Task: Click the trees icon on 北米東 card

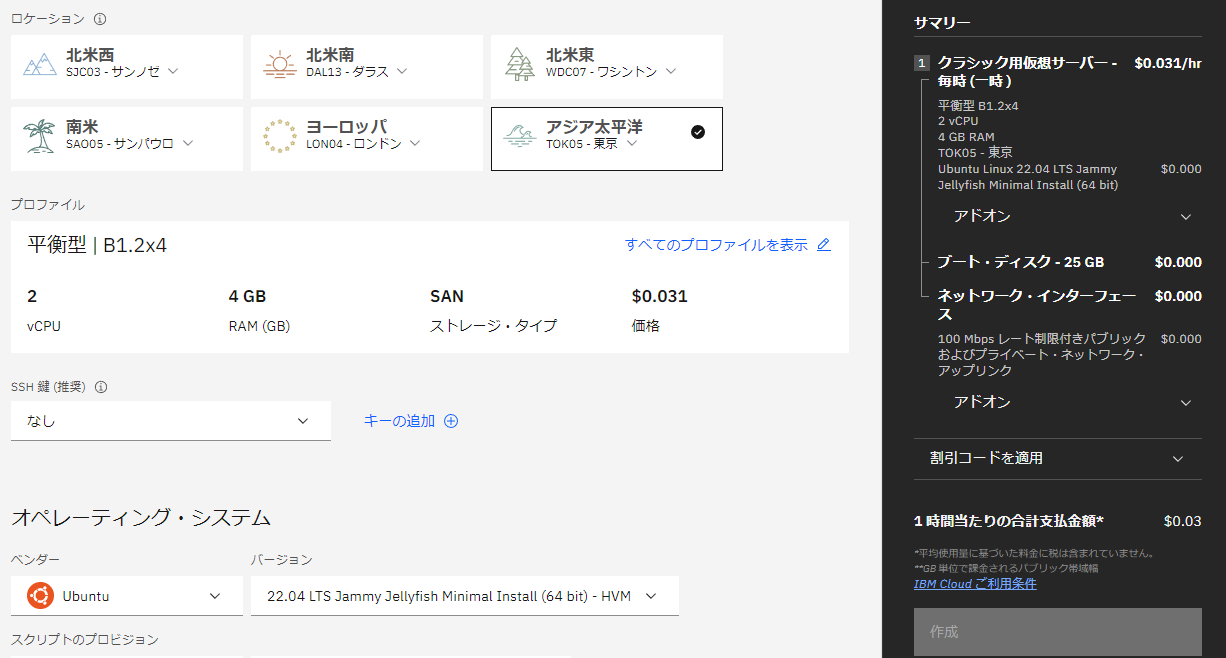Action: (520, 64)
